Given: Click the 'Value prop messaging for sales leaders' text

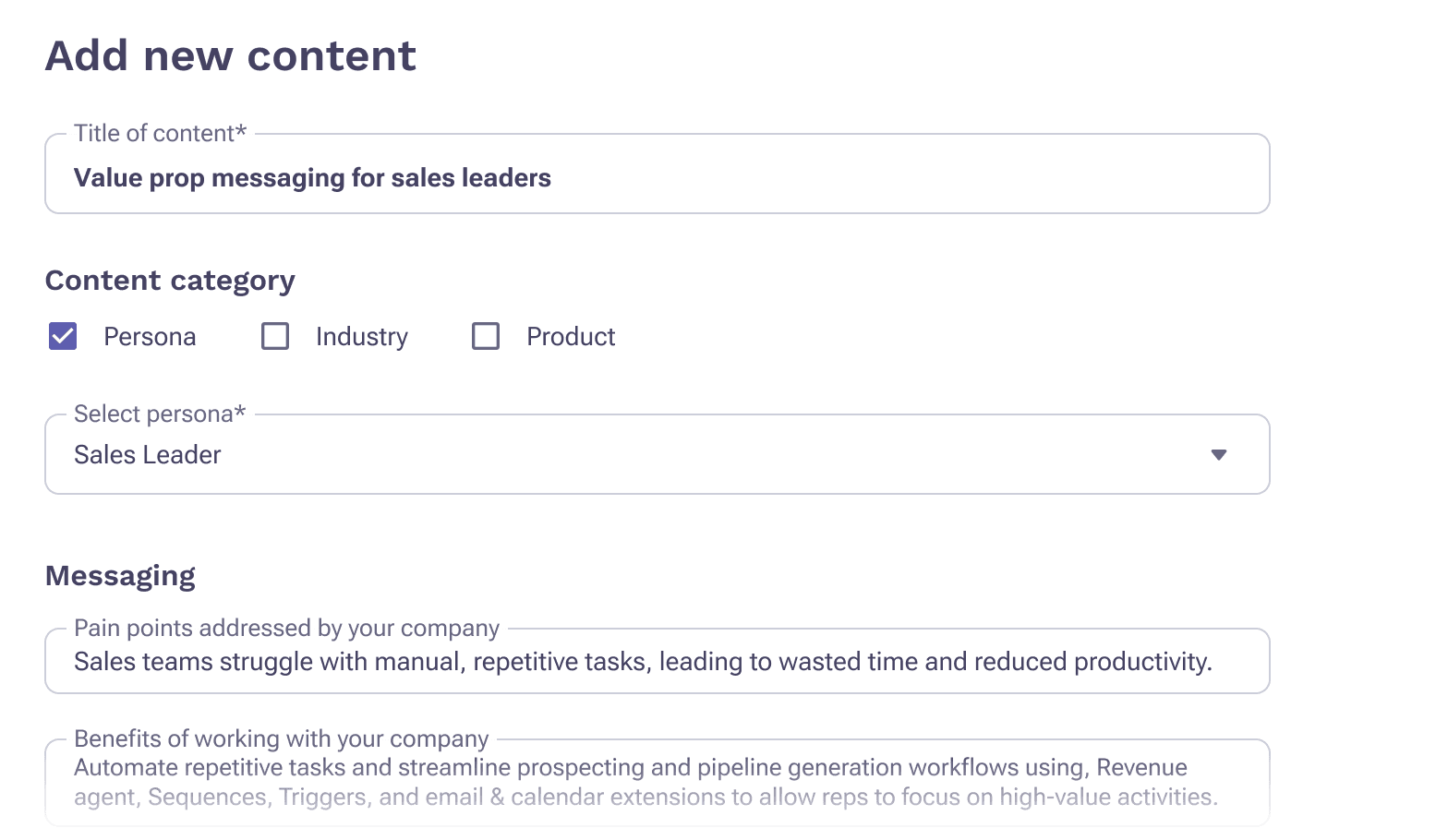Looking at the screenshot, I should click(x=312, y=178).
